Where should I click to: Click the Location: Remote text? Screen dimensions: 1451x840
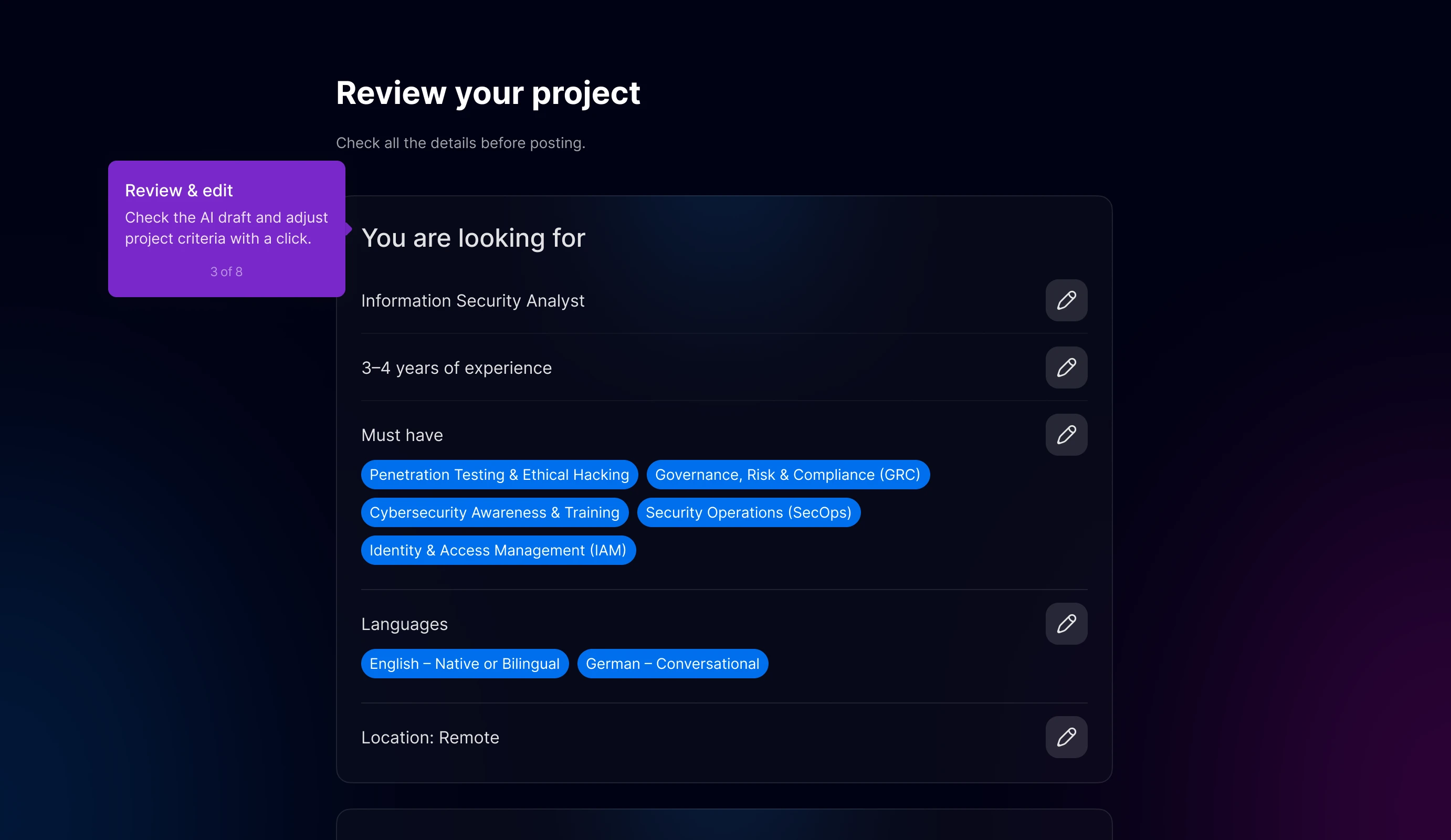click(x=429, y=738)
